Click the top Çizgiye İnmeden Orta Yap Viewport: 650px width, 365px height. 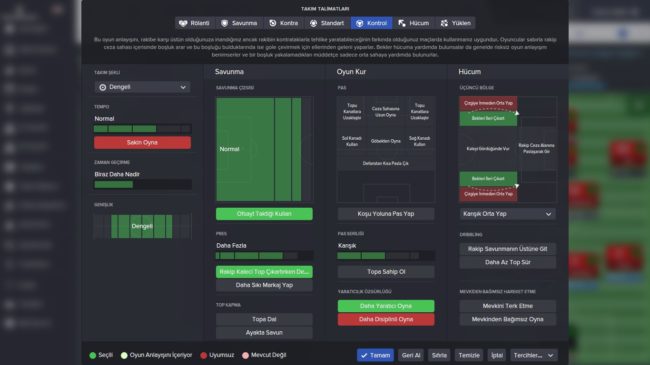click(x=488, y=103)
